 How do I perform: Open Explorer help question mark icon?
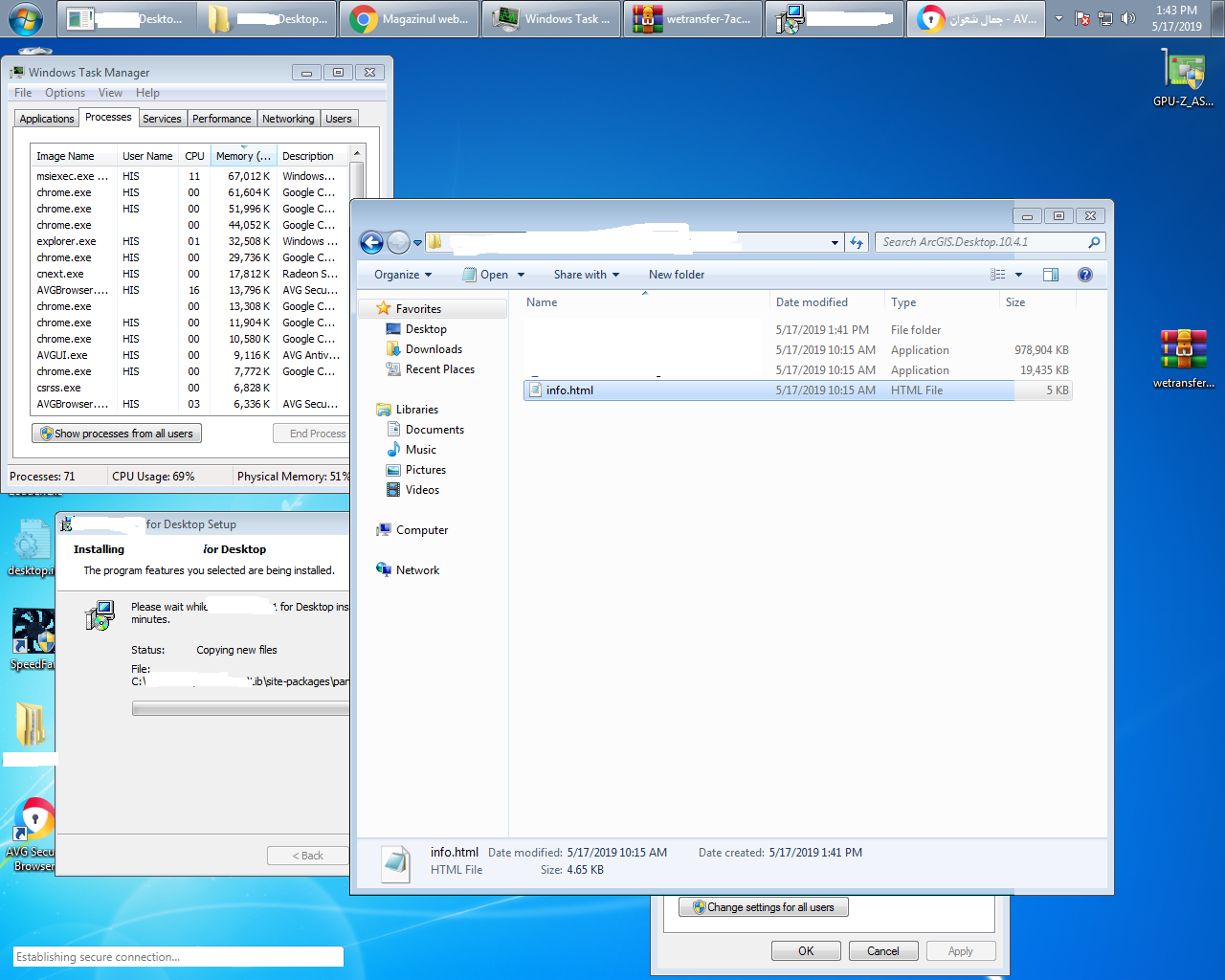(1085, 275)
